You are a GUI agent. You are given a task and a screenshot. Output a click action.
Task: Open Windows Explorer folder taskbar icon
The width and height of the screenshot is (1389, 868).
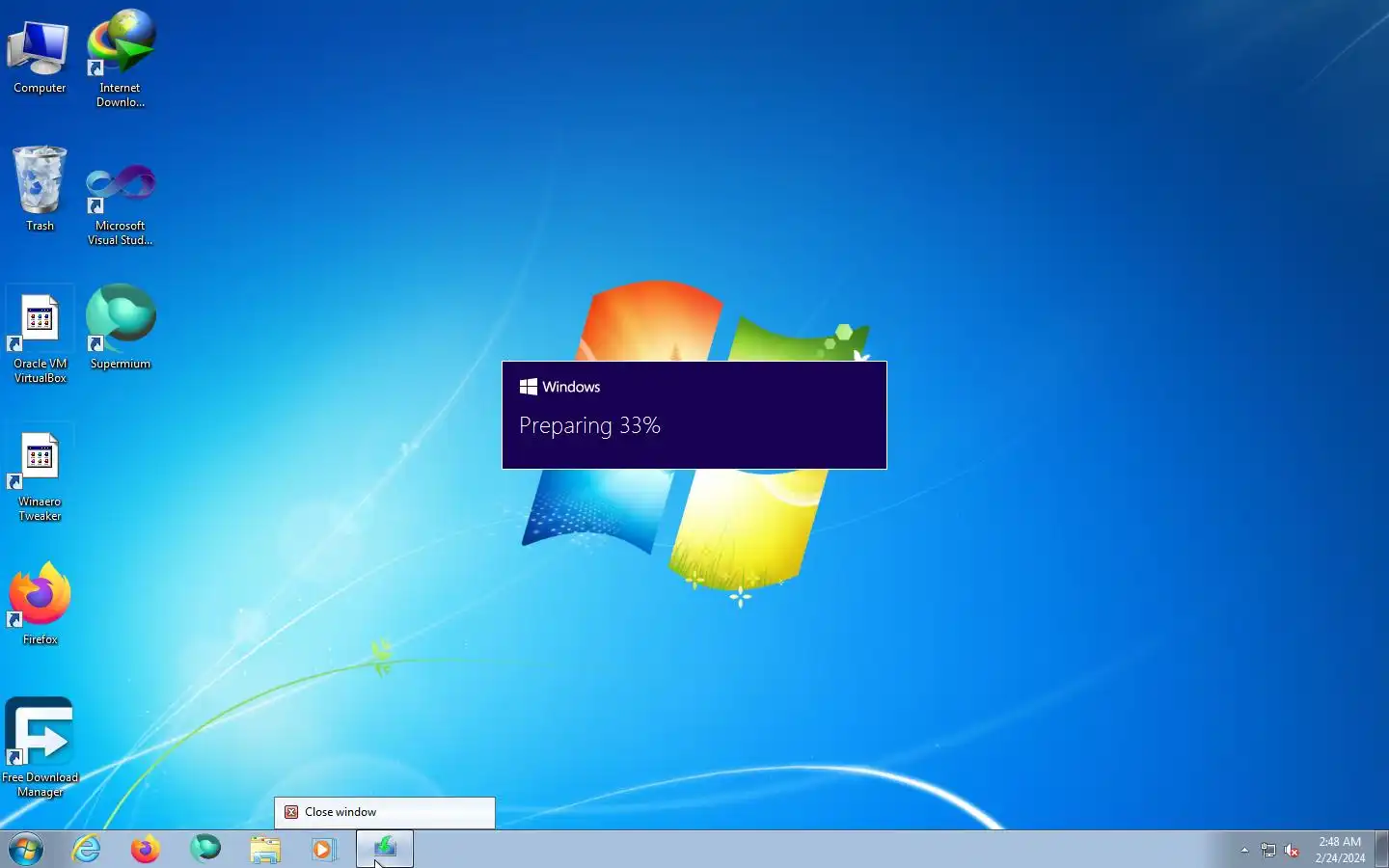click(265, 850)
